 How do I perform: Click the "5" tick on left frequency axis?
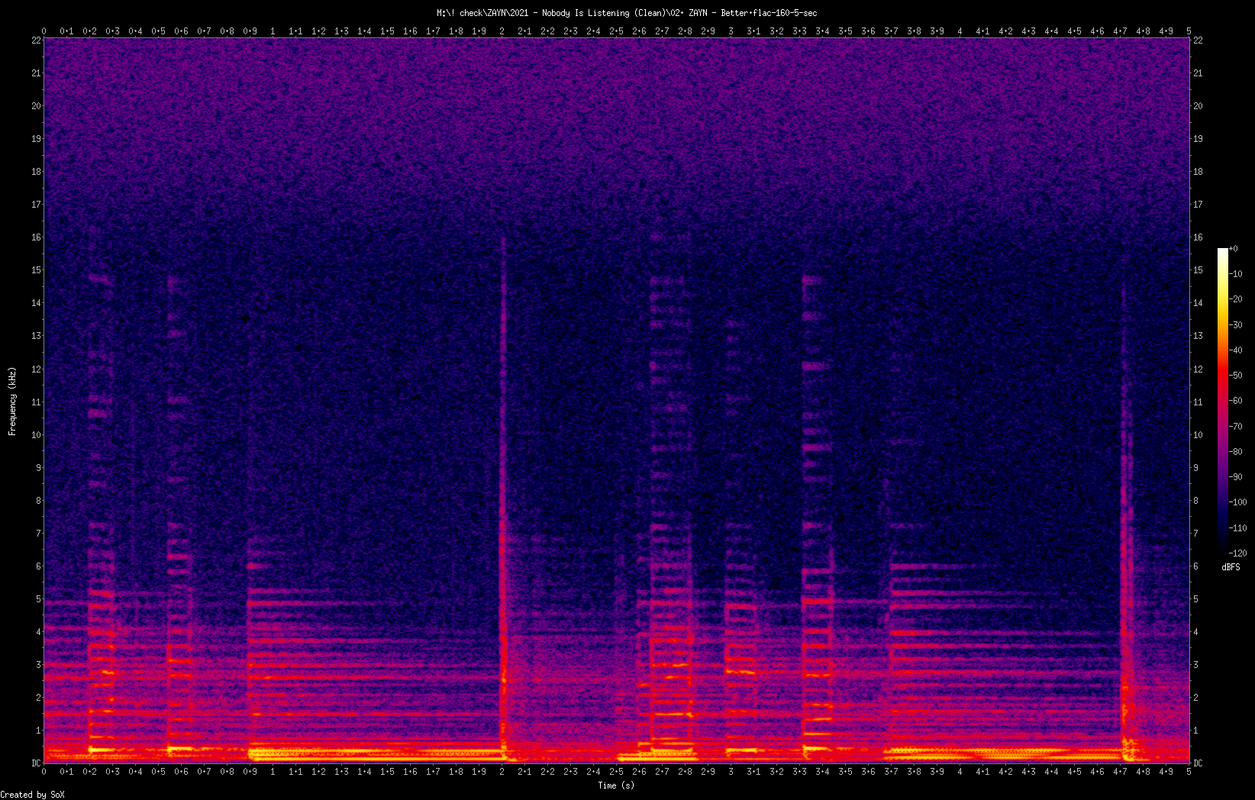point(37,599)
